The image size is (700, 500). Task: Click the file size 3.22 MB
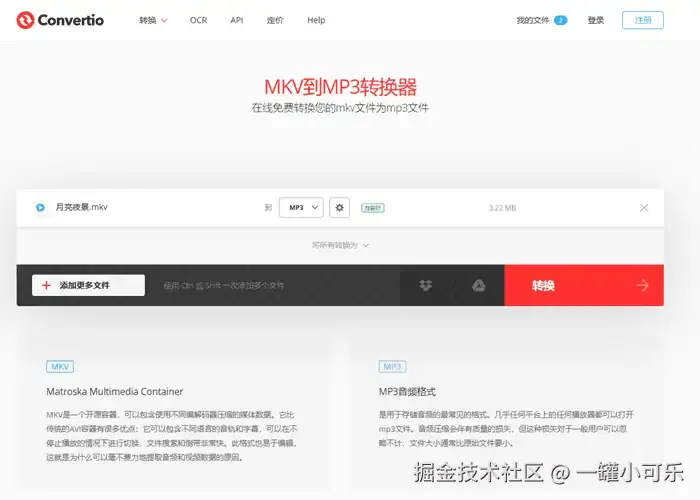point(502,208)
